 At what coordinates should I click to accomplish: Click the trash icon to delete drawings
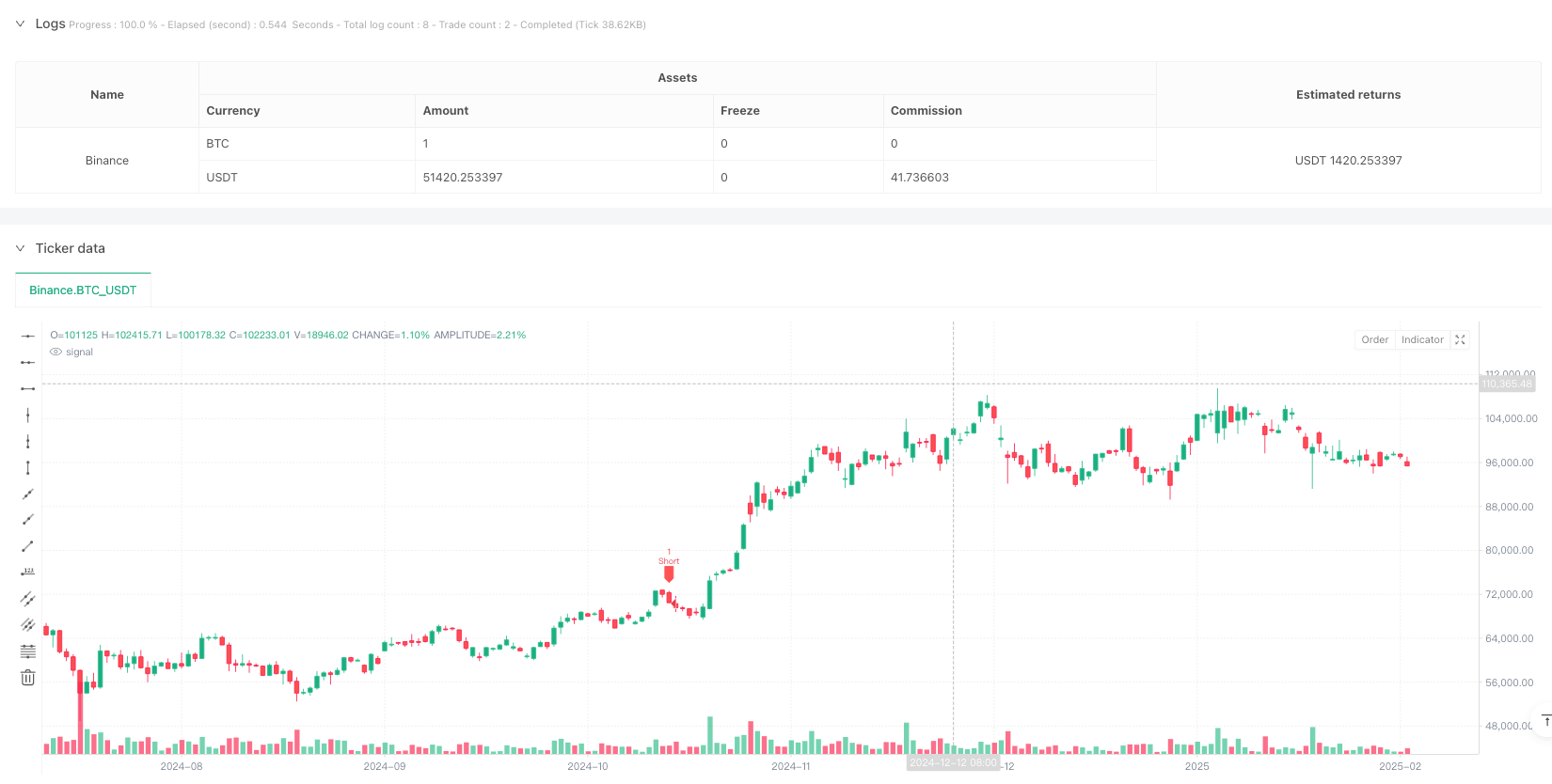(28, 678)
